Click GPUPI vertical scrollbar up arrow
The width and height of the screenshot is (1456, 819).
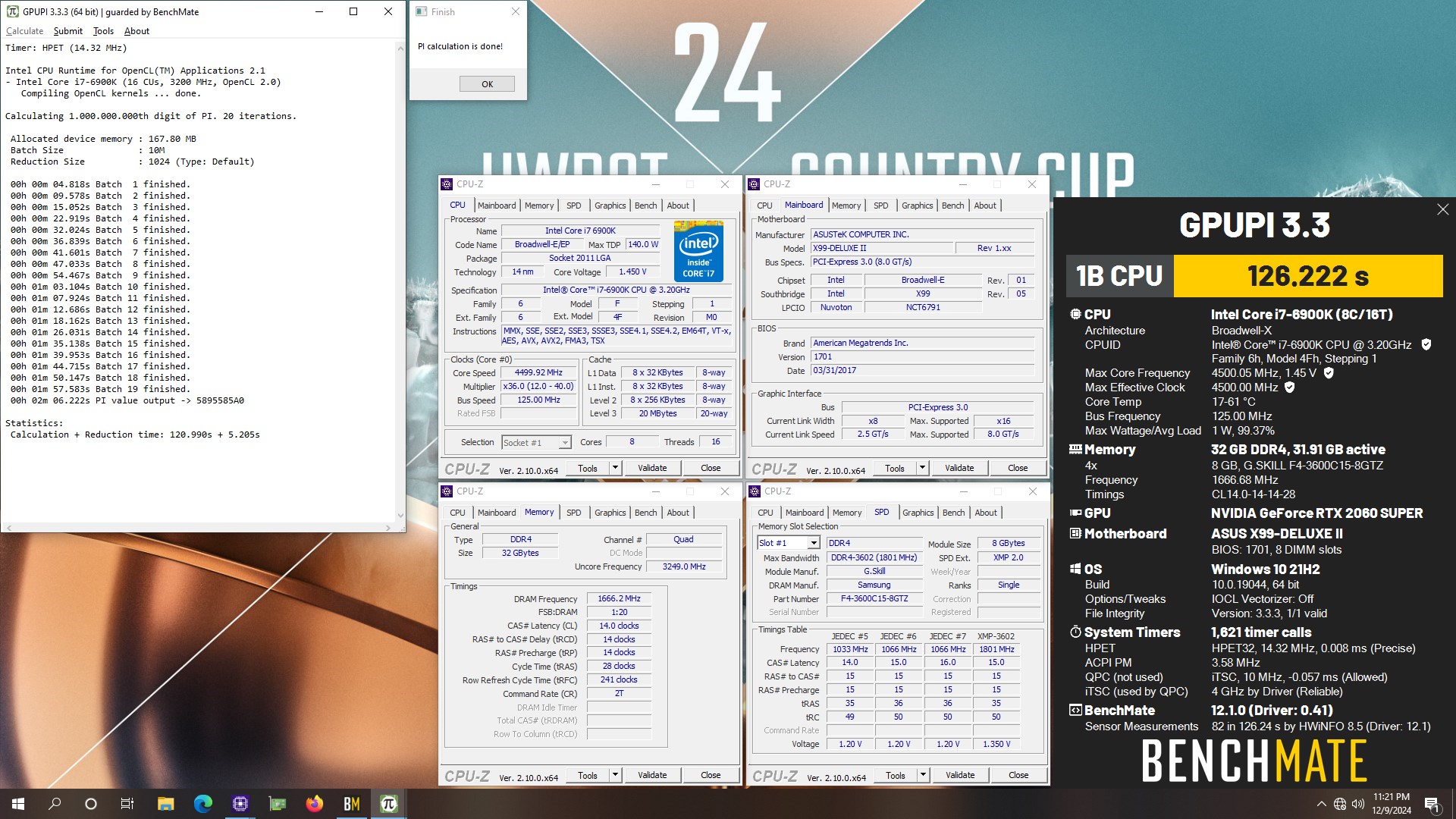[400, 48]
